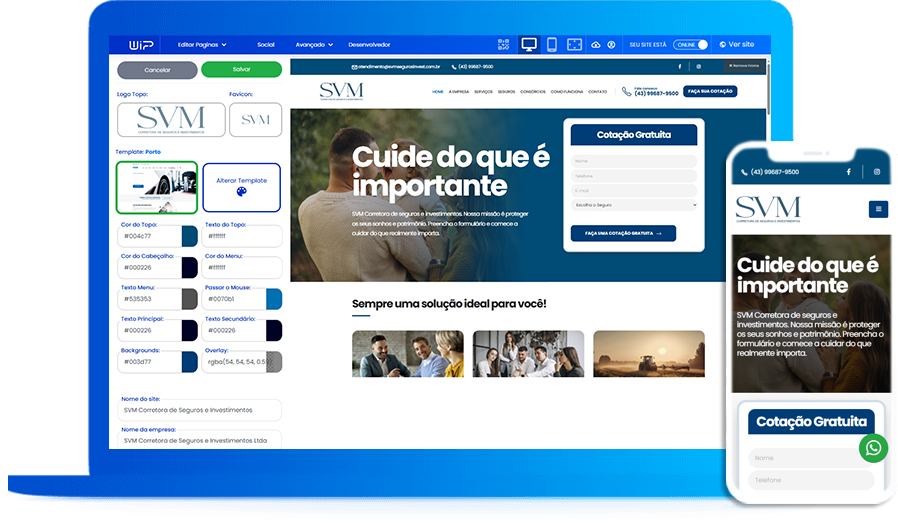The height and width of the screenshot is (523, 898).
Task: Open the Cor do Cabeçalho color swatch
Action: tap(190, 268)
